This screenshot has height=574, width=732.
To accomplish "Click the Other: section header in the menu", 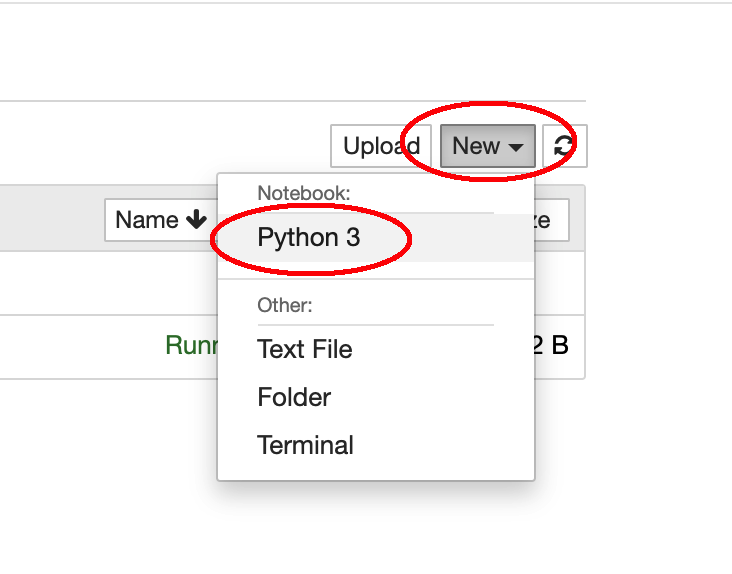I will [x=285, y=305].
